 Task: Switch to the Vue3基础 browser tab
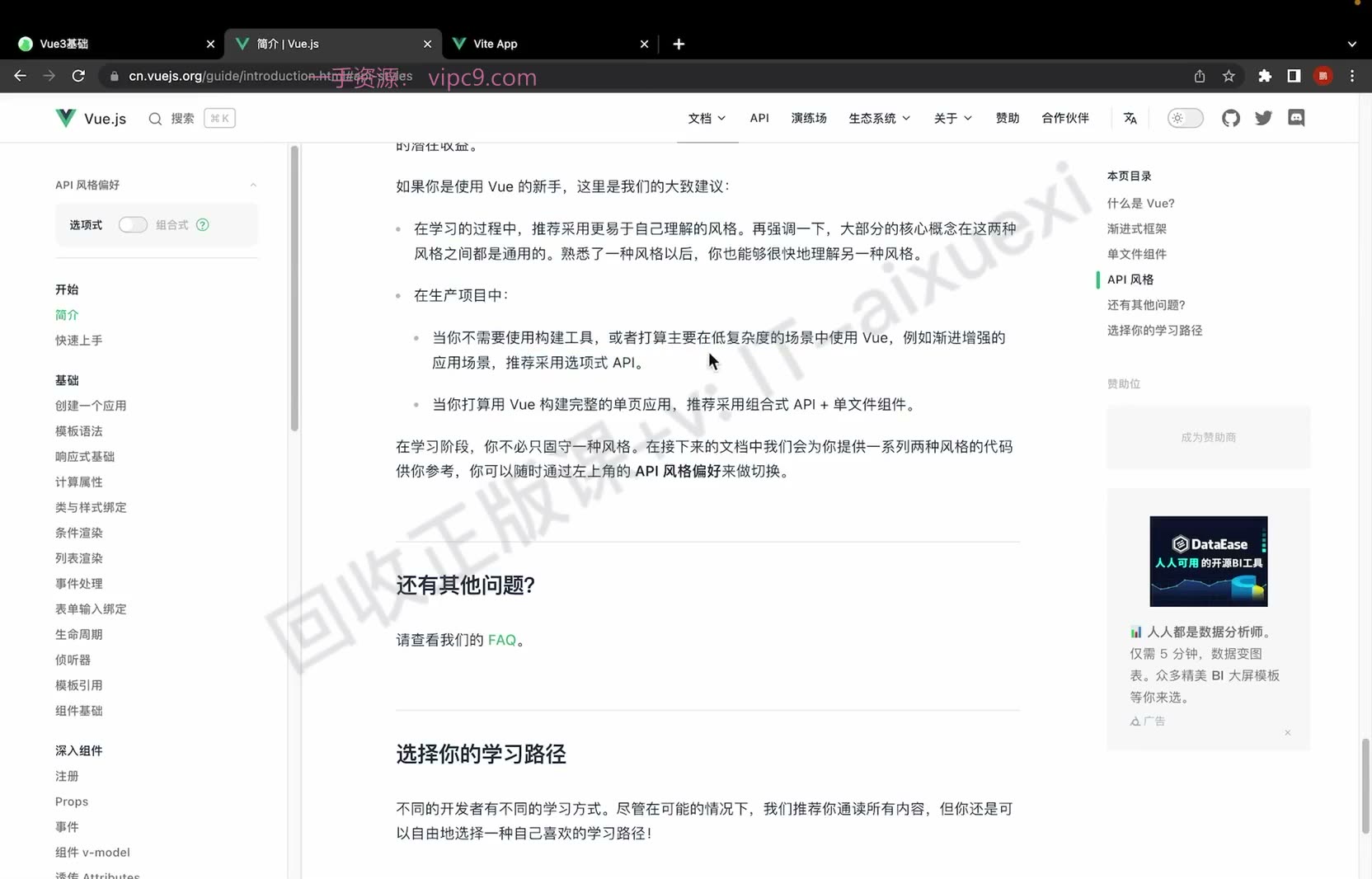point(112,44)
